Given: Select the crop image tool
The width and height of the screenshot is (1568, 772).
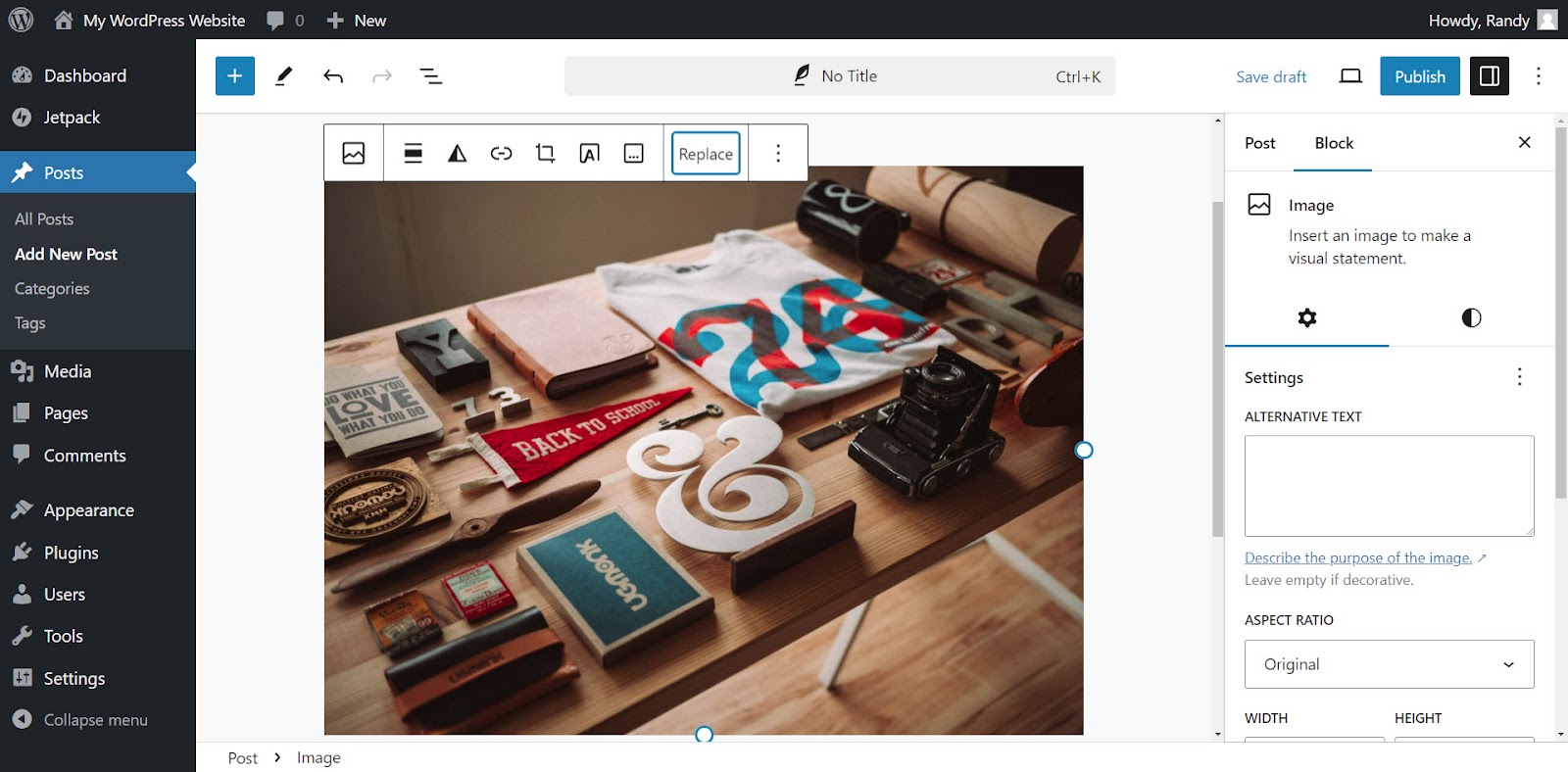Looking at the screenshot, I should point(545,153).
